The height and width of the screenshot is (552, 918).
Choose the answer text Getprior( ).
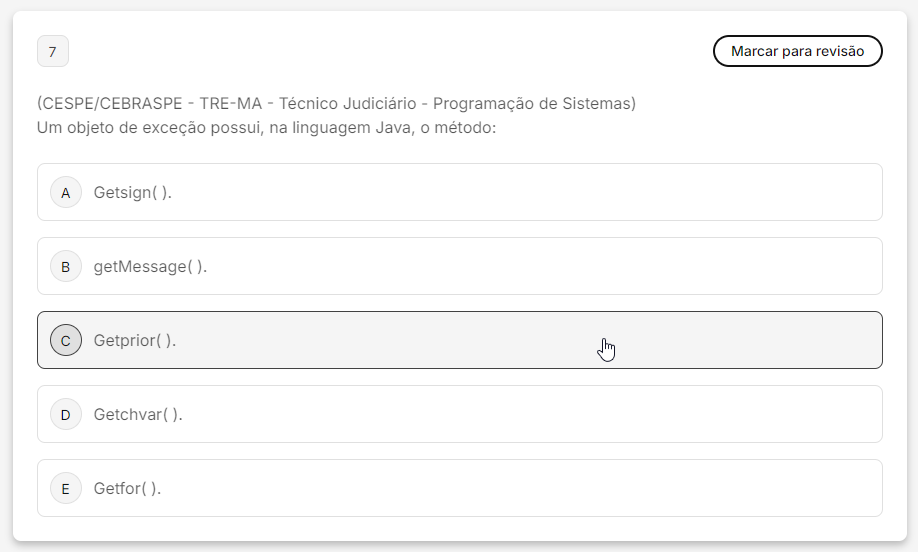click(x=135, y=340)
